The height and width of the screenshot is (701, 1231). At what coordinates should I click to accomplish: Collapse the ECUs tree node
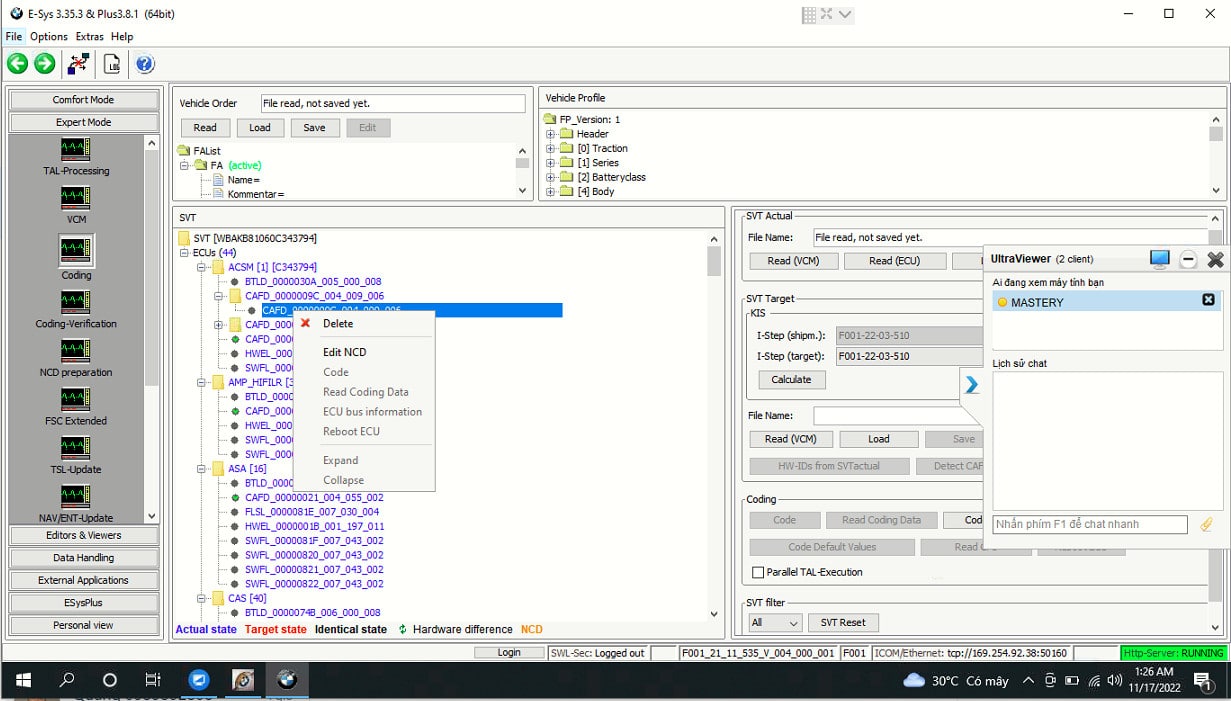(x=184, y=253)
